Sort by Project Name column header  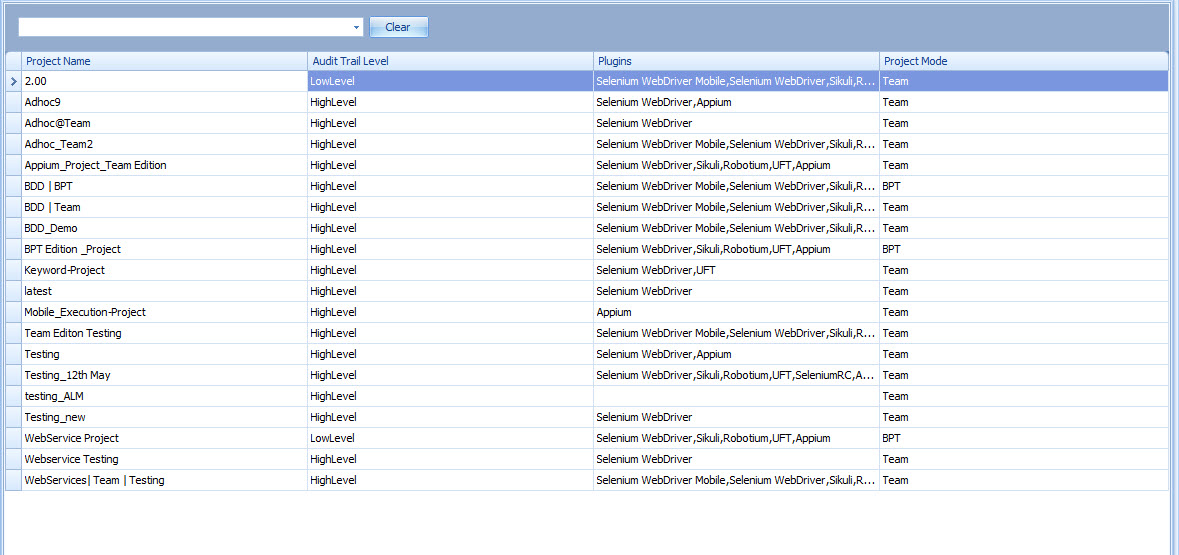[x=164, y=61]
